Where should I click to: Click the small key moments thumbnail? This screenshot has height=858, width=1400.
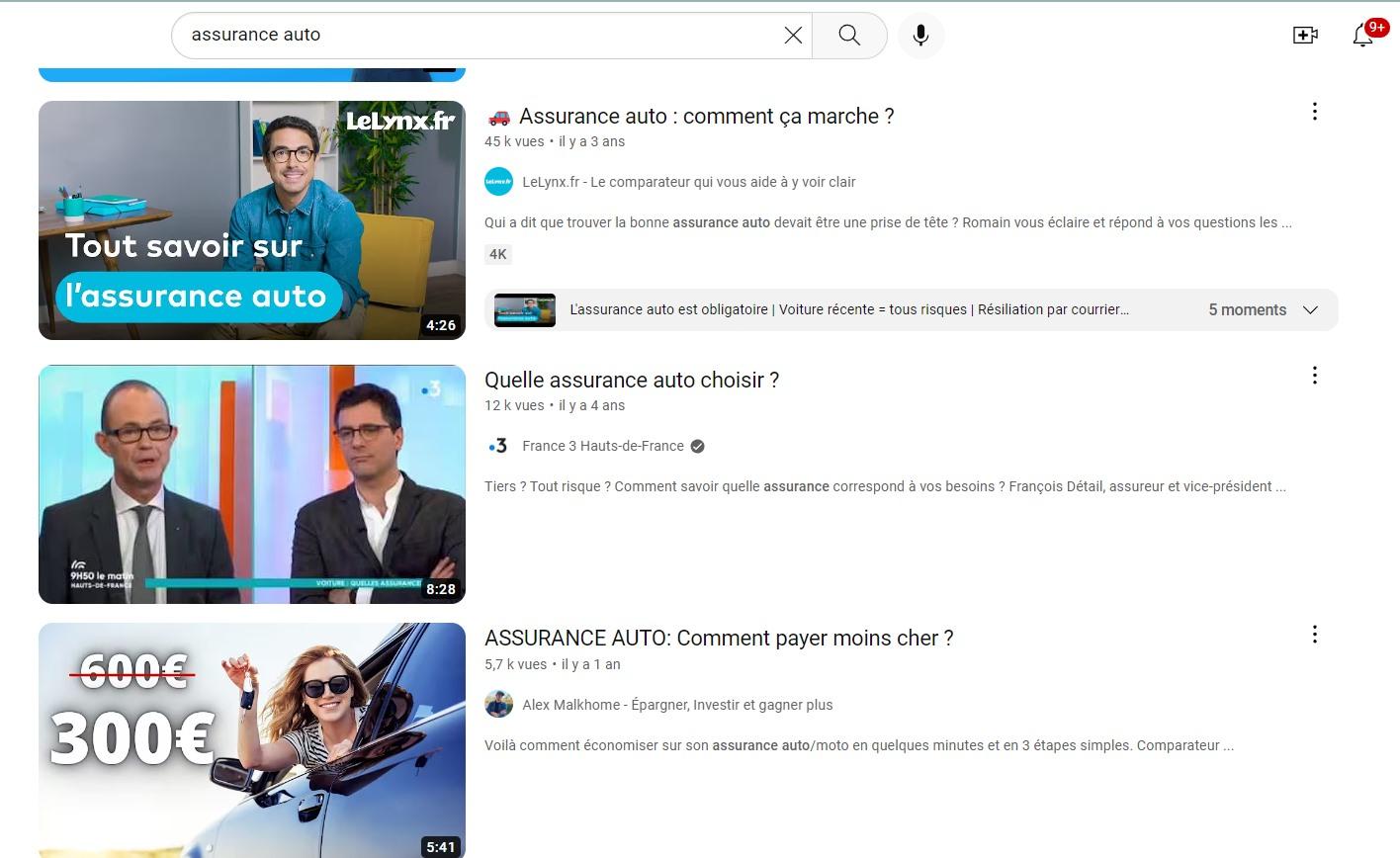click(x=525, y=310)
